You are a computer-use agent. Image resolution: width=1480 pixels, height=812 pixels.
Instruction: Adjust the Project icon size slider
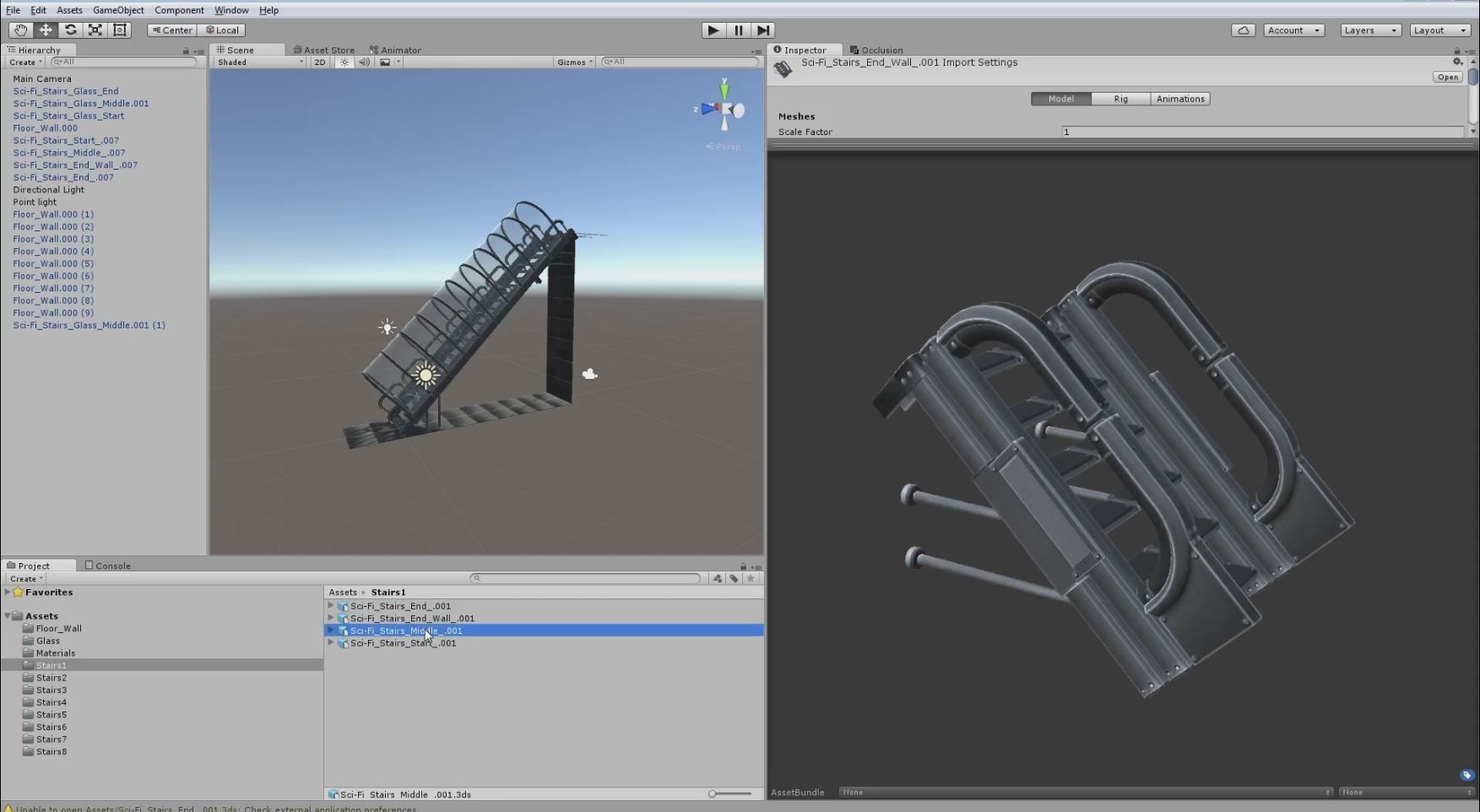[730, 793]
